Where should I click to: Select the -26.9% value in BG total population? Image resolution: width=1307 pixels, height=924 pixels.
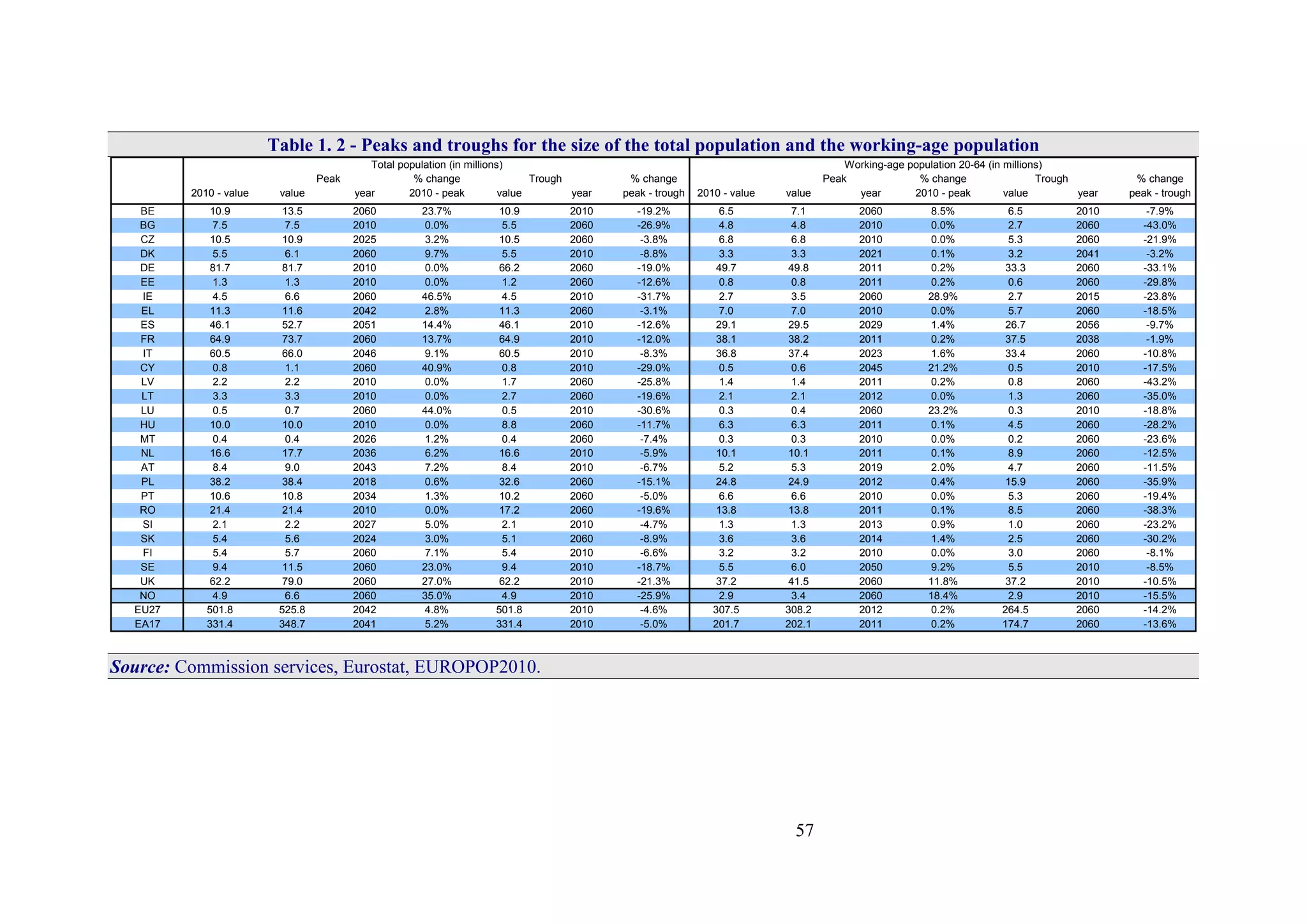coord(654,225)
